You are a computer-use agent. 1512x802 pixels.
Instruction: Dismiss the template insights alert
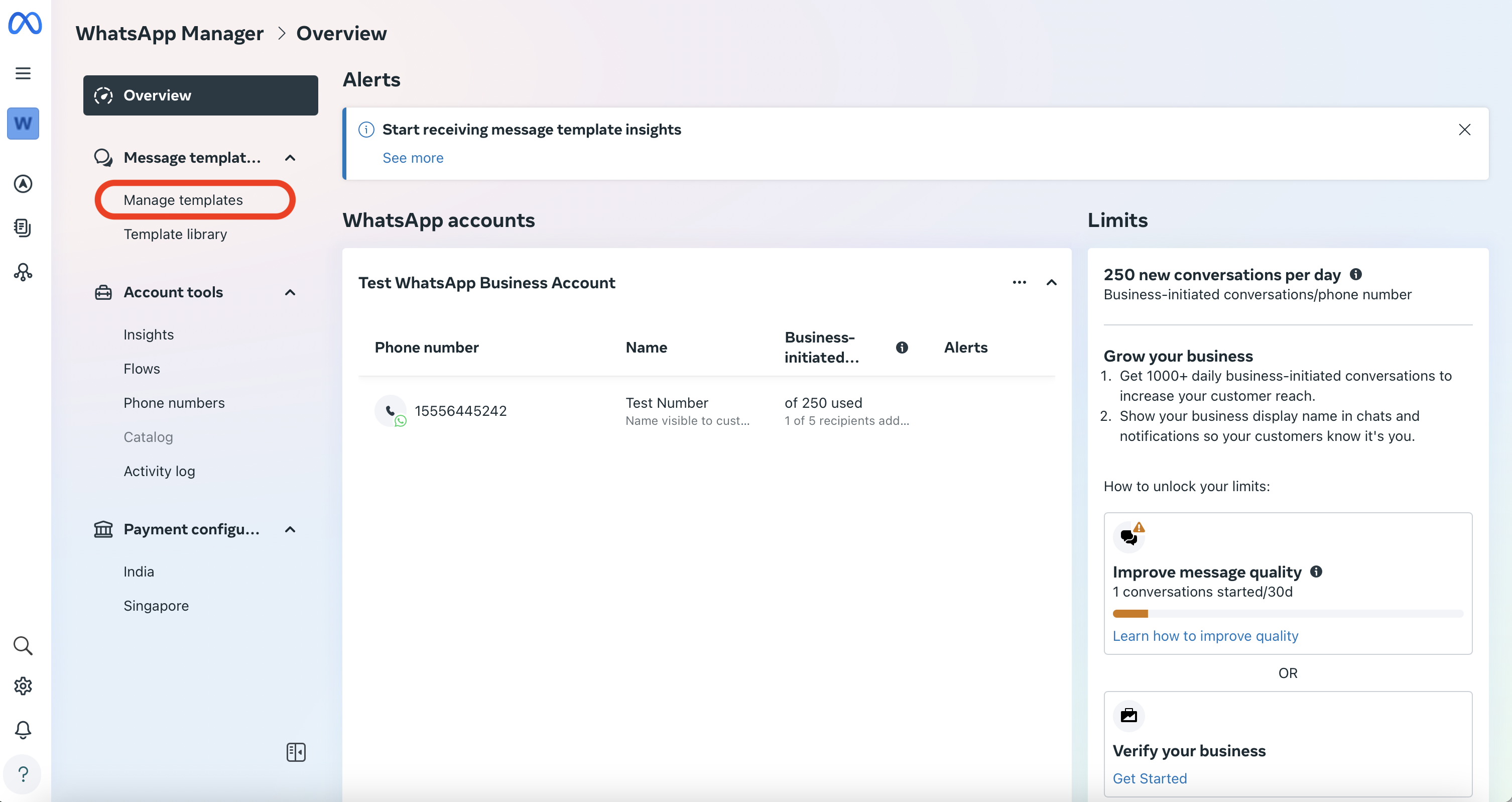click(1464, 130)
